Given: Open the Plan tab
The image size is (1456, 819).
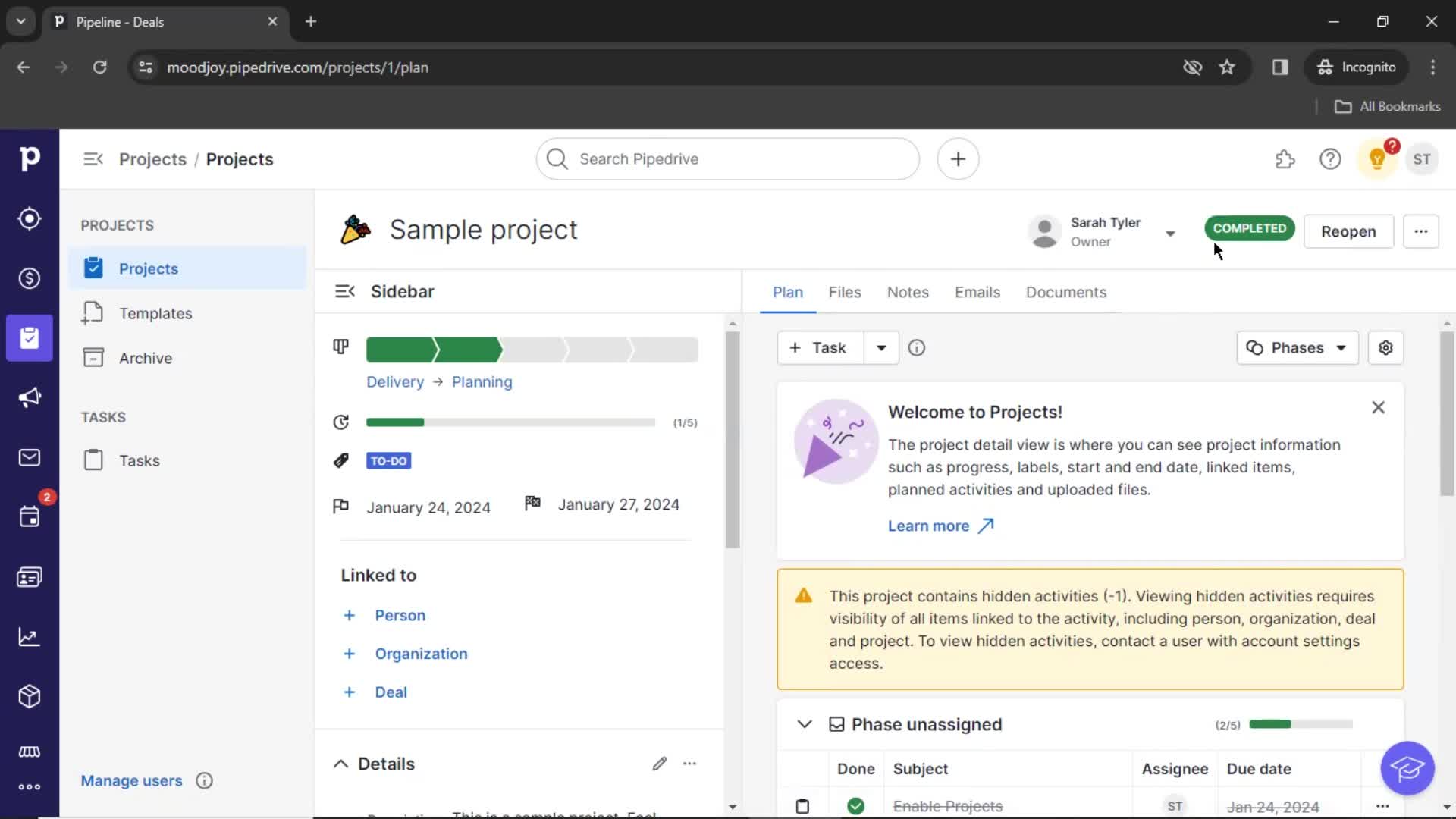Looking at the screenshot, I should 788,292.
